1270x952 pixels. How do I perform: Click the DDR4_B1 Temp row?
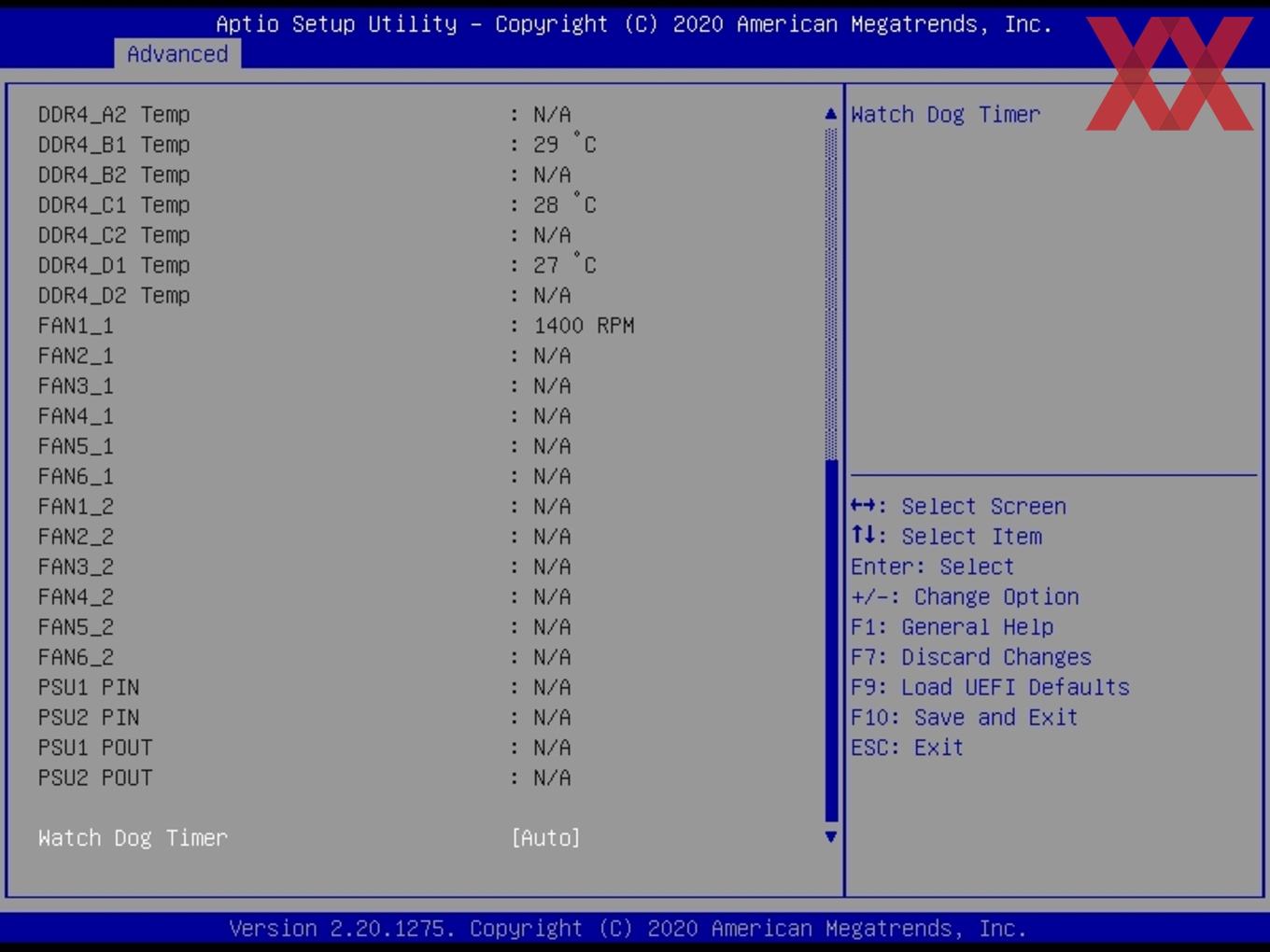(317, 145)
